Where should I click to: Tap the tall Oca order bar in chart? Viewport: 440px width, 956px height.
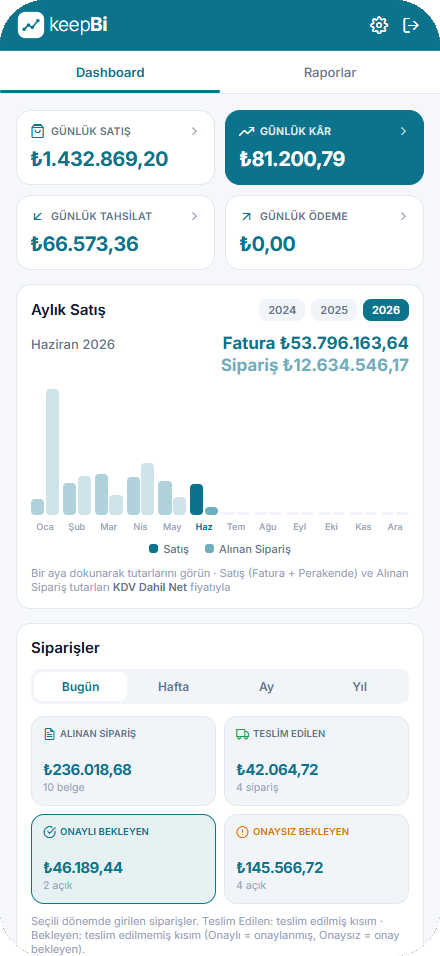coord(52,452)
